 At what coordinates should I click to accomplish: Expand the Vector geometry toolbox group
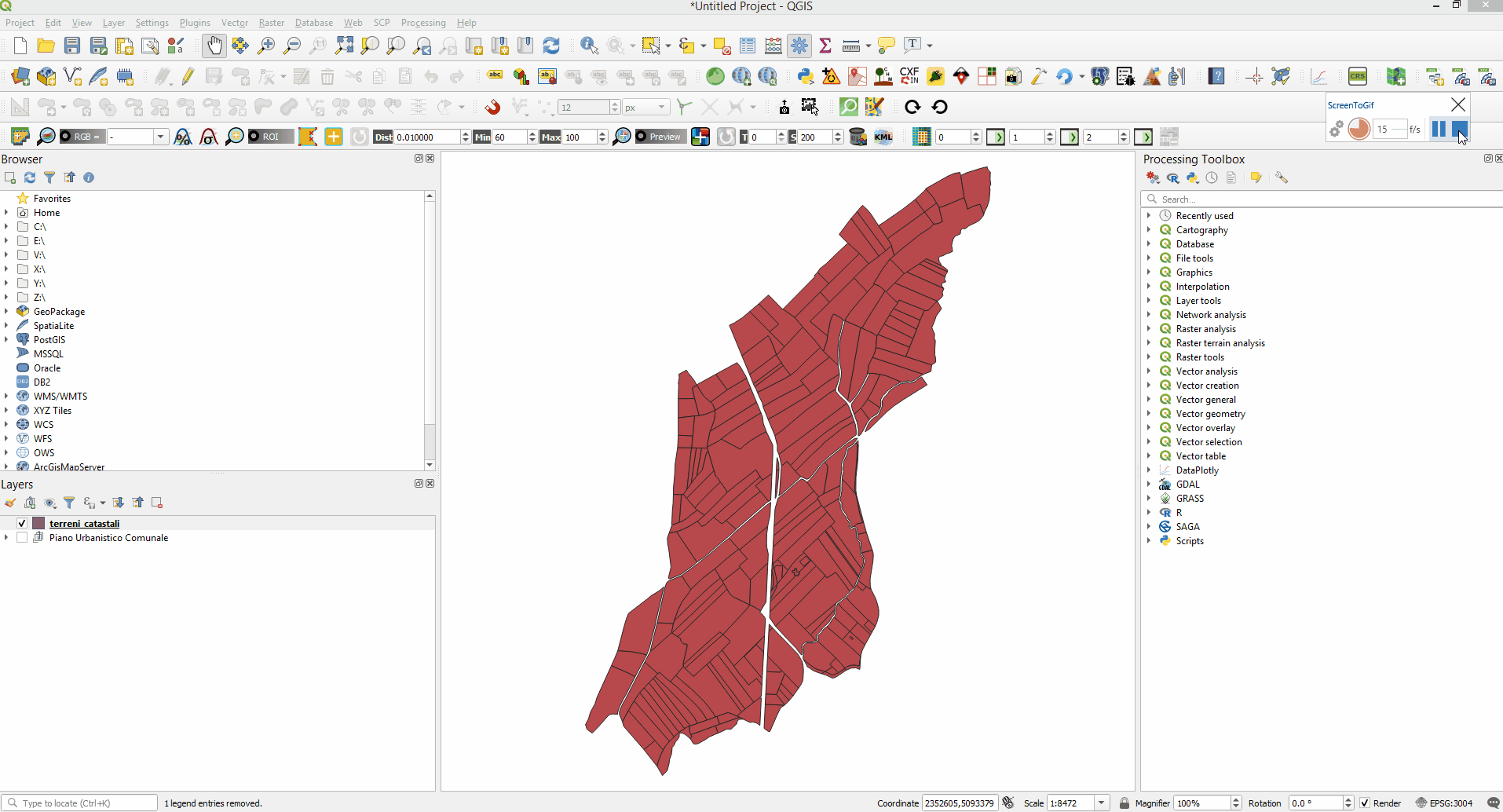tap(1149, 414)
